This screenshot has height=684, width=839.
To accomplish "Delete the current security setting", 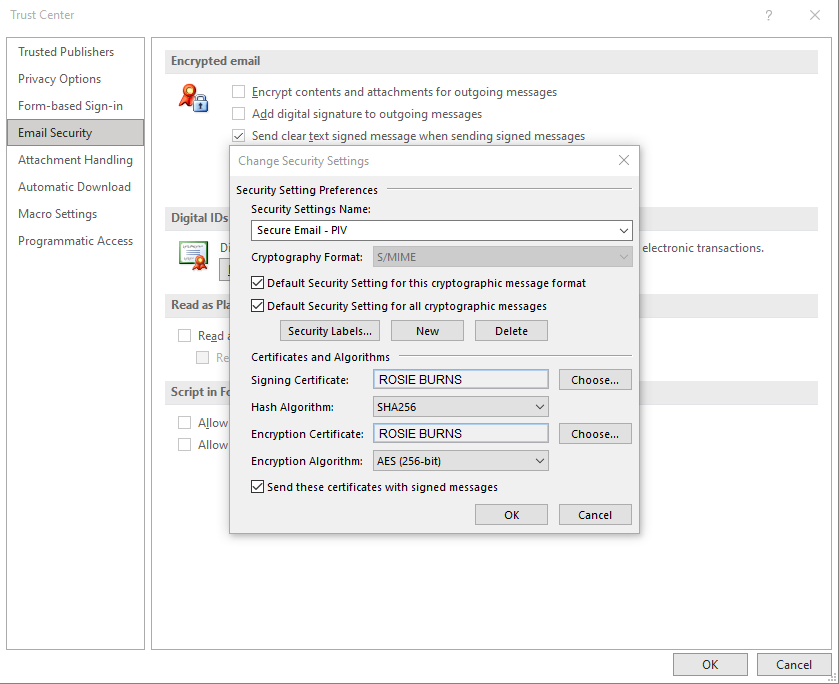I will [x=511, y=330].
